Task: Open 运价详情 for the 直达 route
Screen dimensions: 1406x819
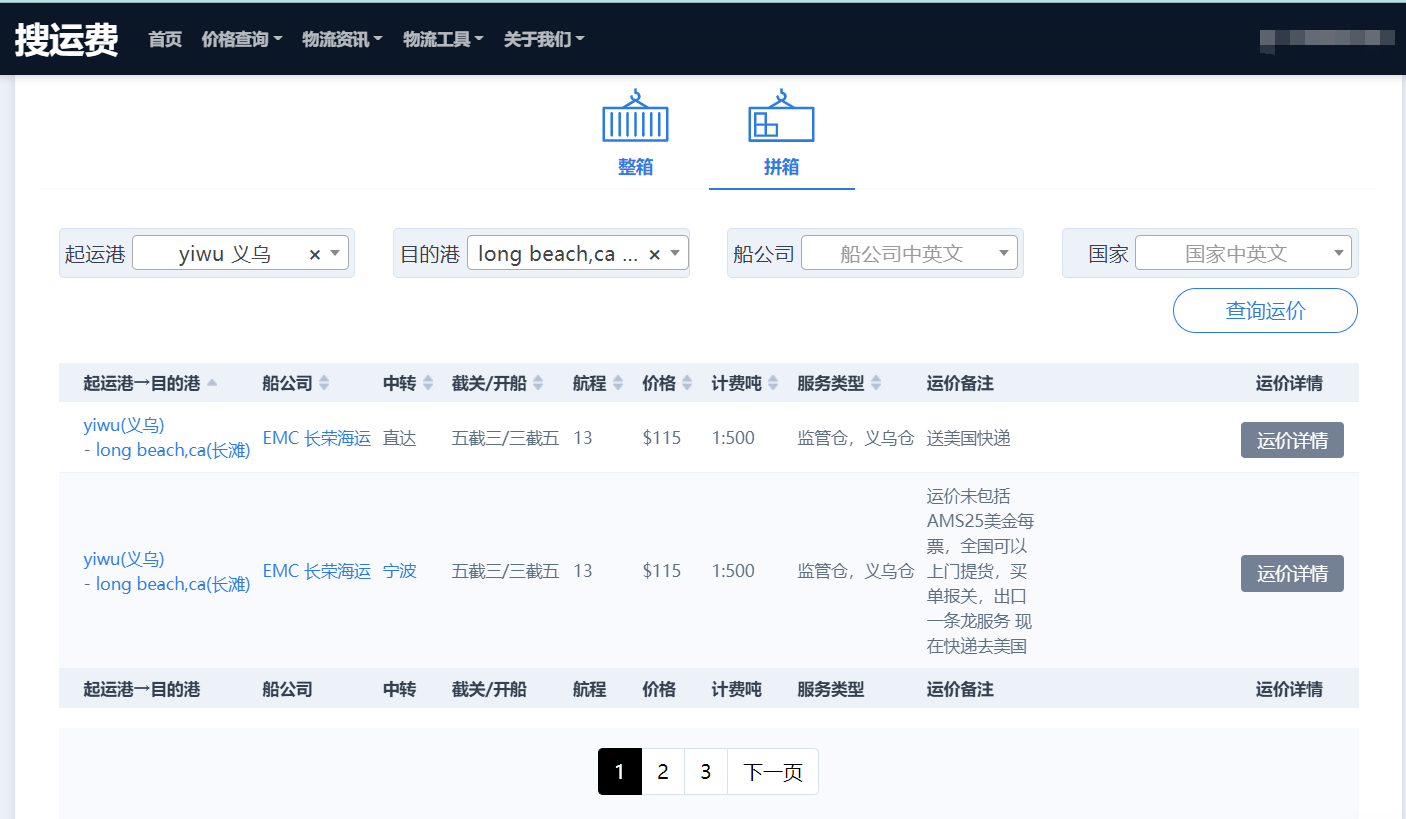Action: [x=1292, y=440]
